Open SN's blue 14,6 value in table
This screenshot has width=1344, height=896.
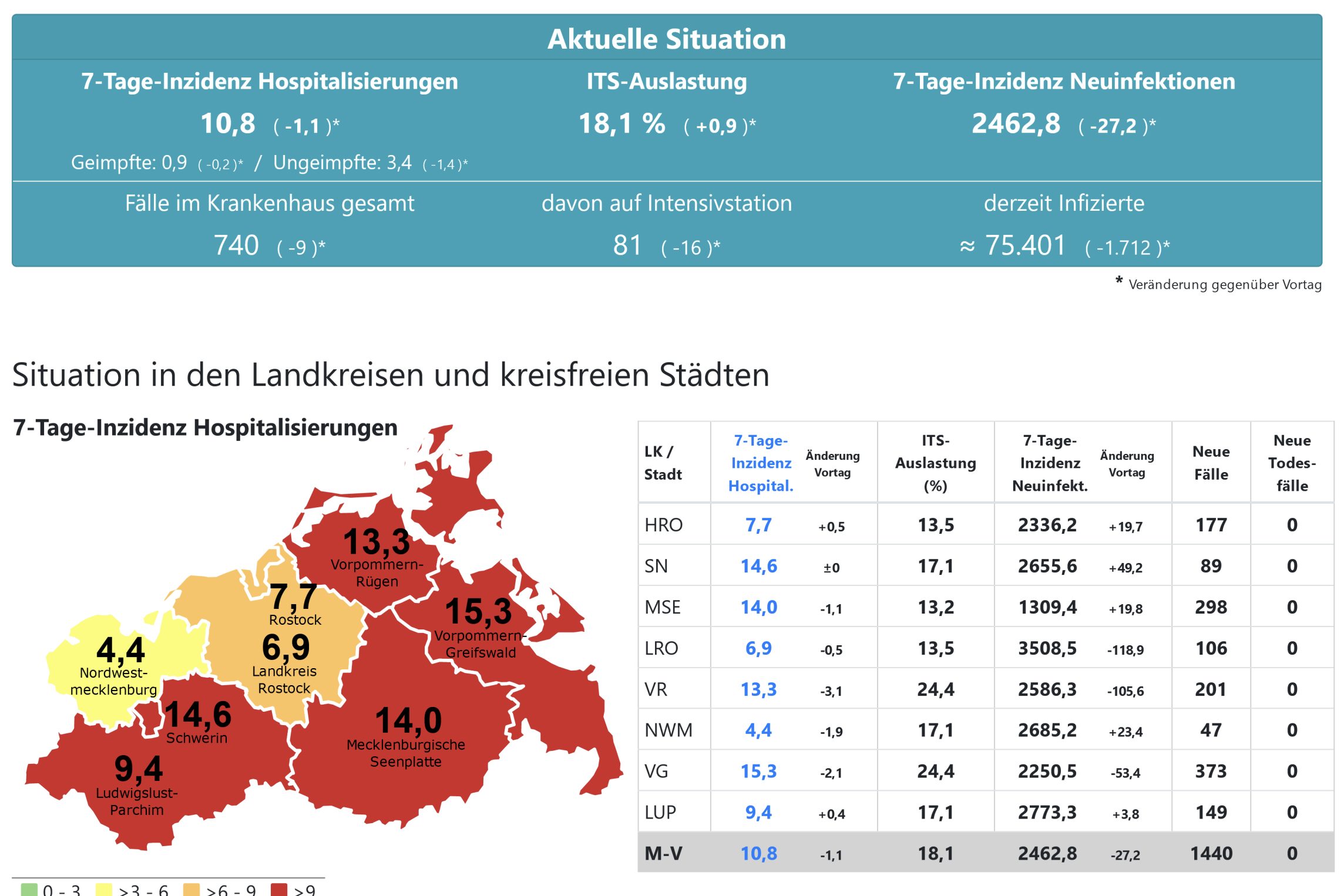[758, 566]
